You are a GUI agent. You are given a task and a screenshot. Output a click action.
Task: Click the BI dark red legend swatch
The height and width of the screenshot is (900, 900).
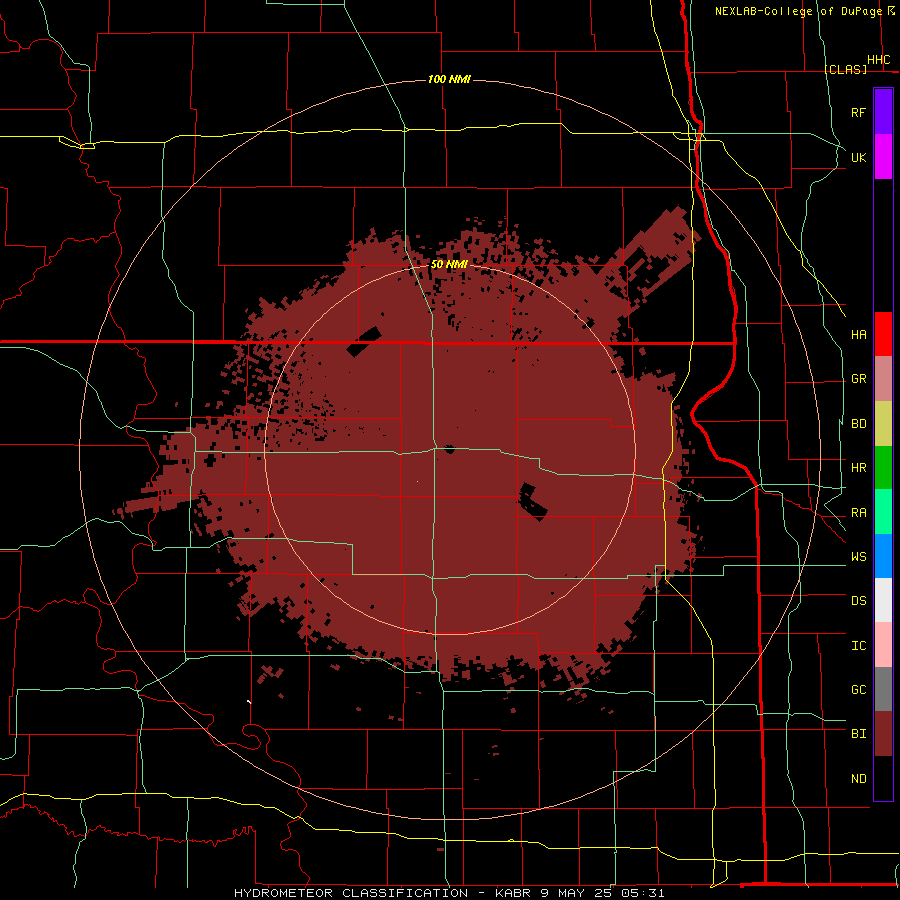[883, 734]
